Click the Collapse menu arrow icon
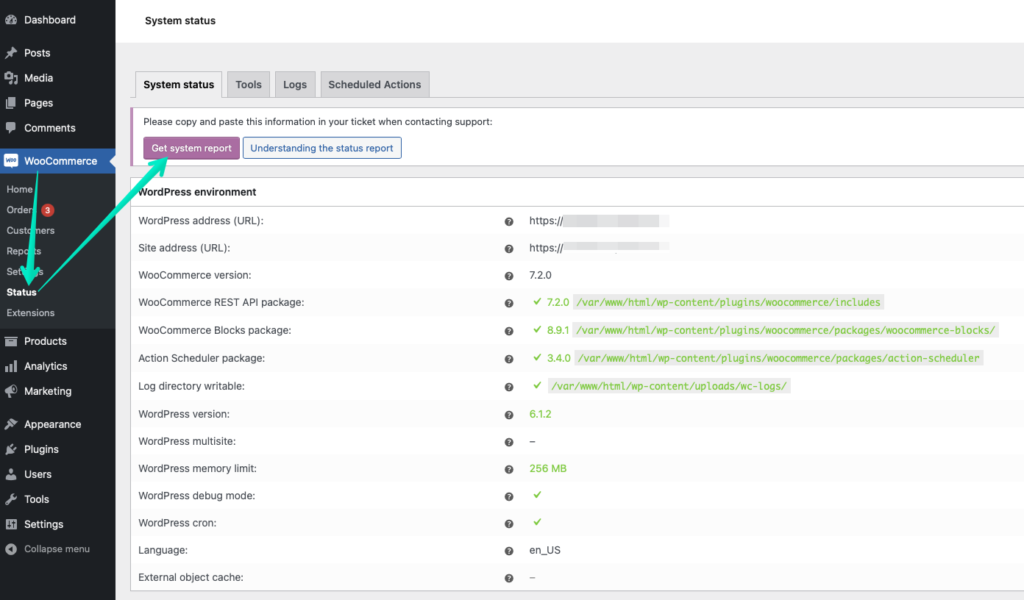Viewport: 1024px width, 600px height. click(x=11, y=549)
